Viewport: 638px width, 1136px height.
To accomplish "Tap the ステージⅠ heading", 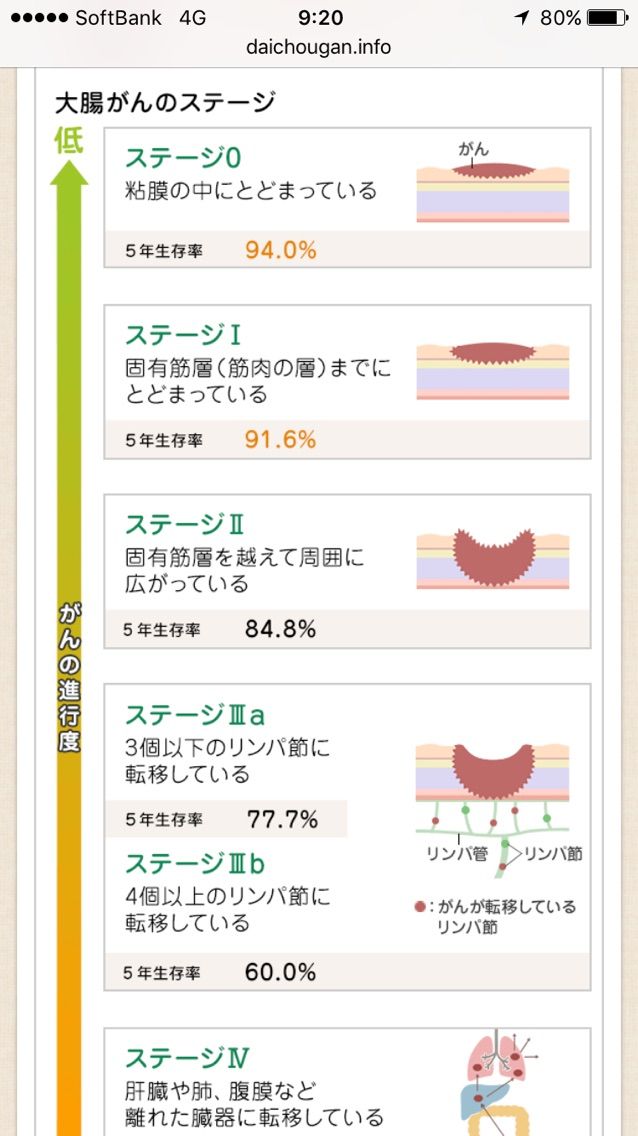I will [183, 335].
